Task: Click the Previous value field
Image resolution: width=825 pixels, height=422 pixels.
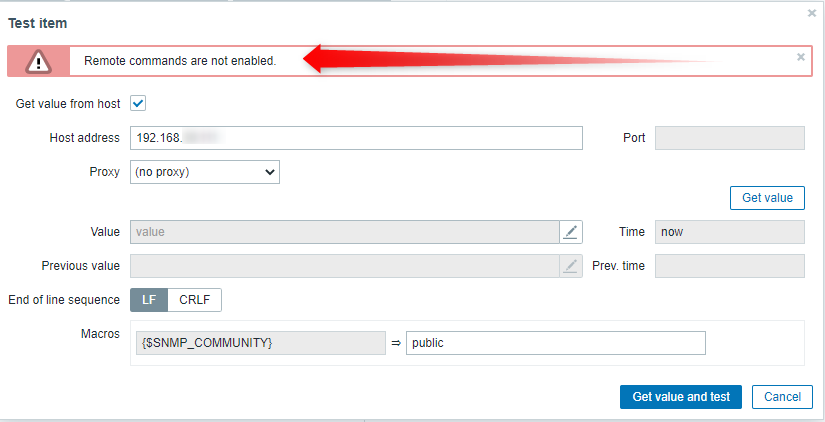Action: point(344,266)
